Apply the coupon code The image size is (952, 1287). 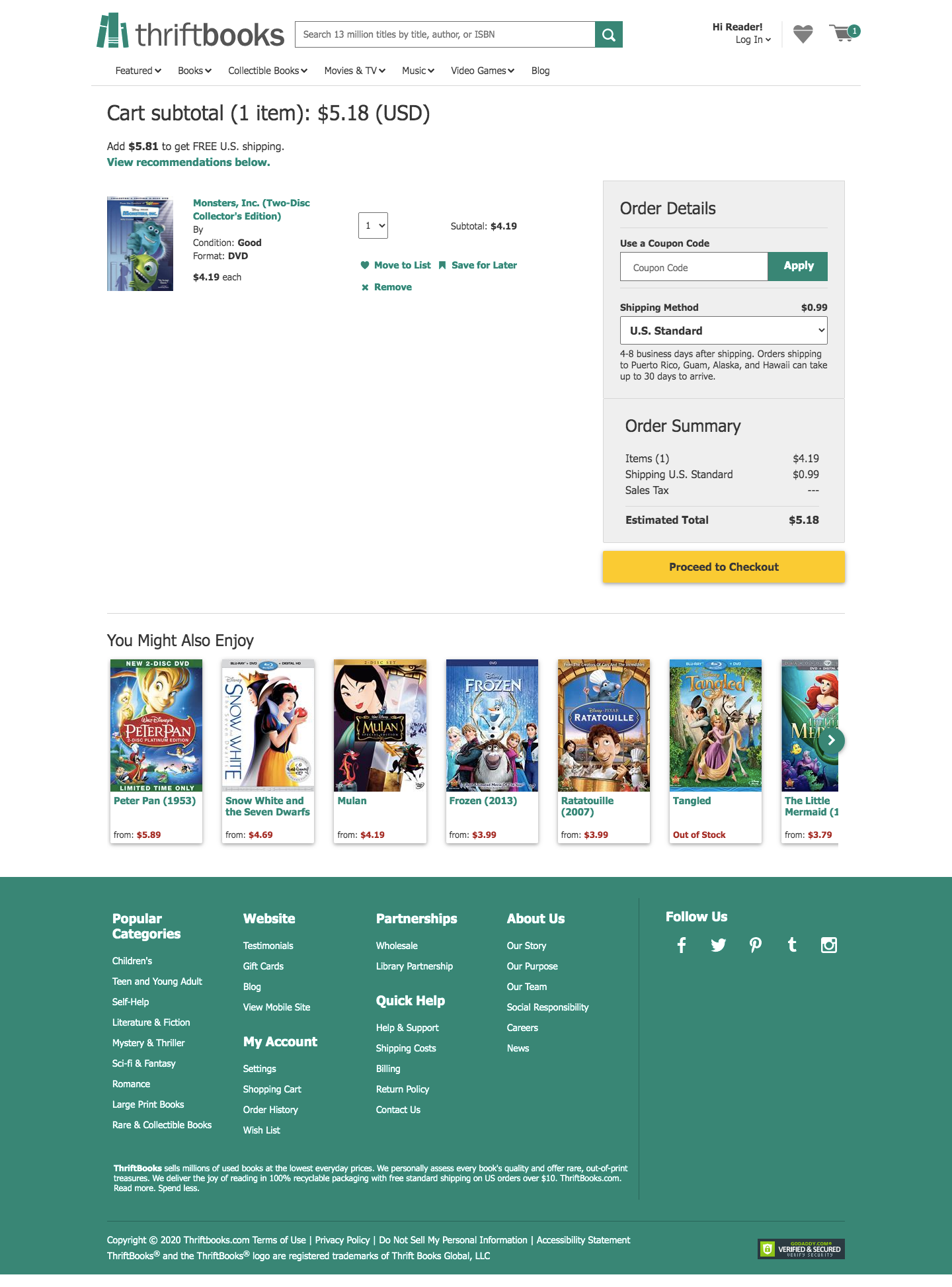798,266
